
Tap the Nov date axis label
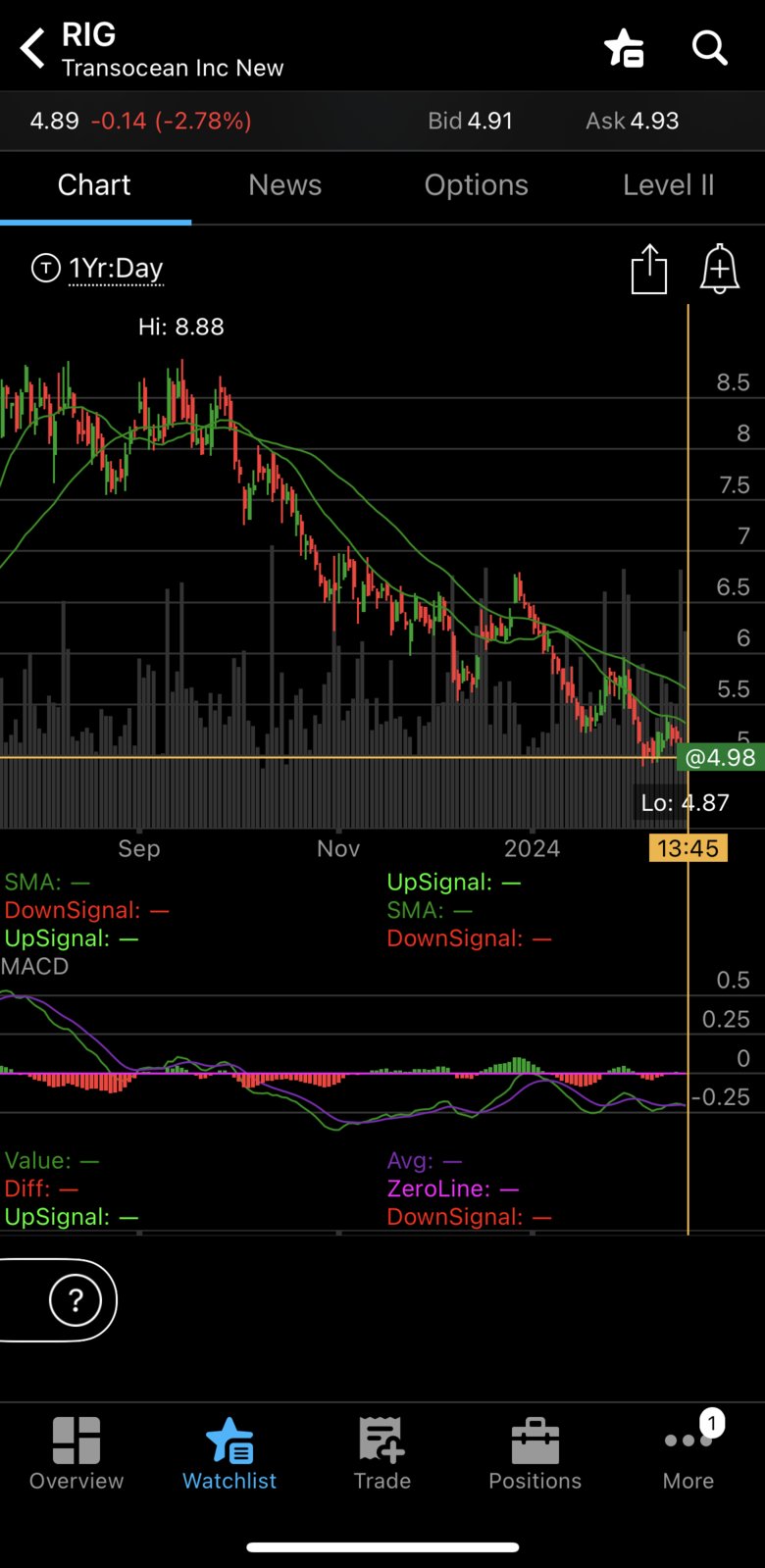(338, 848)
